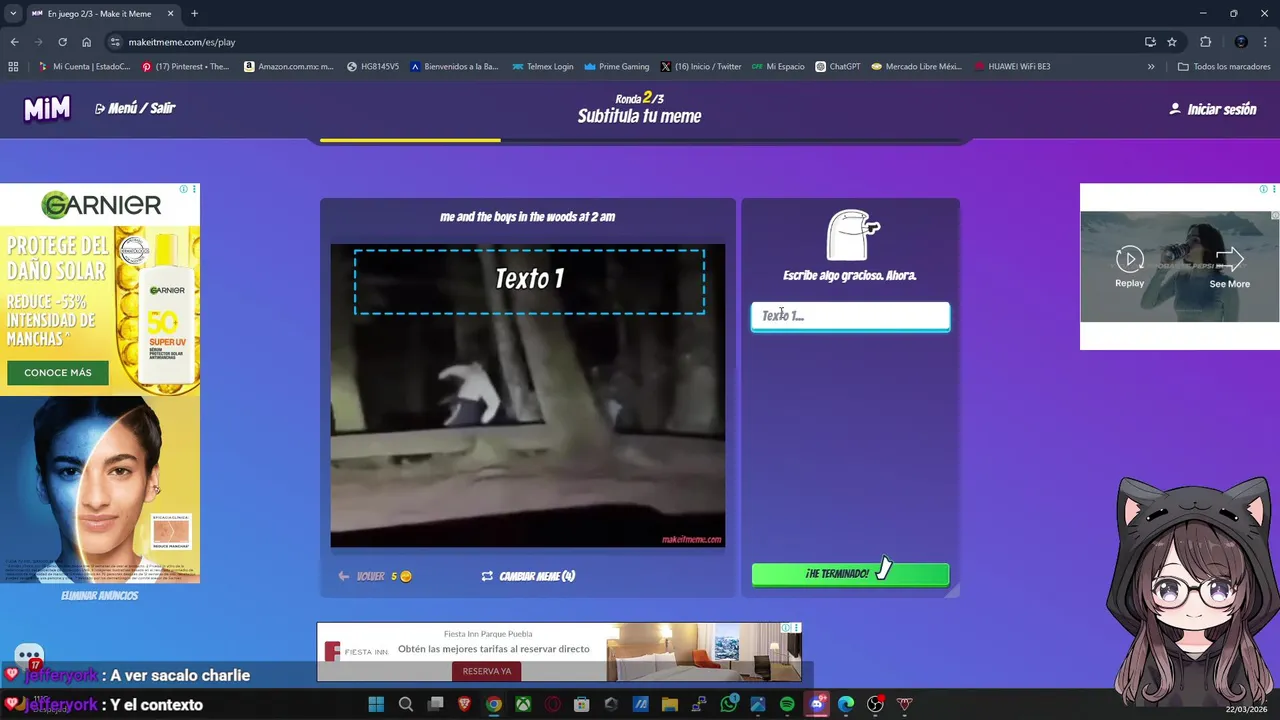Open Opera GX from taskbar

[x=553, y=704]
